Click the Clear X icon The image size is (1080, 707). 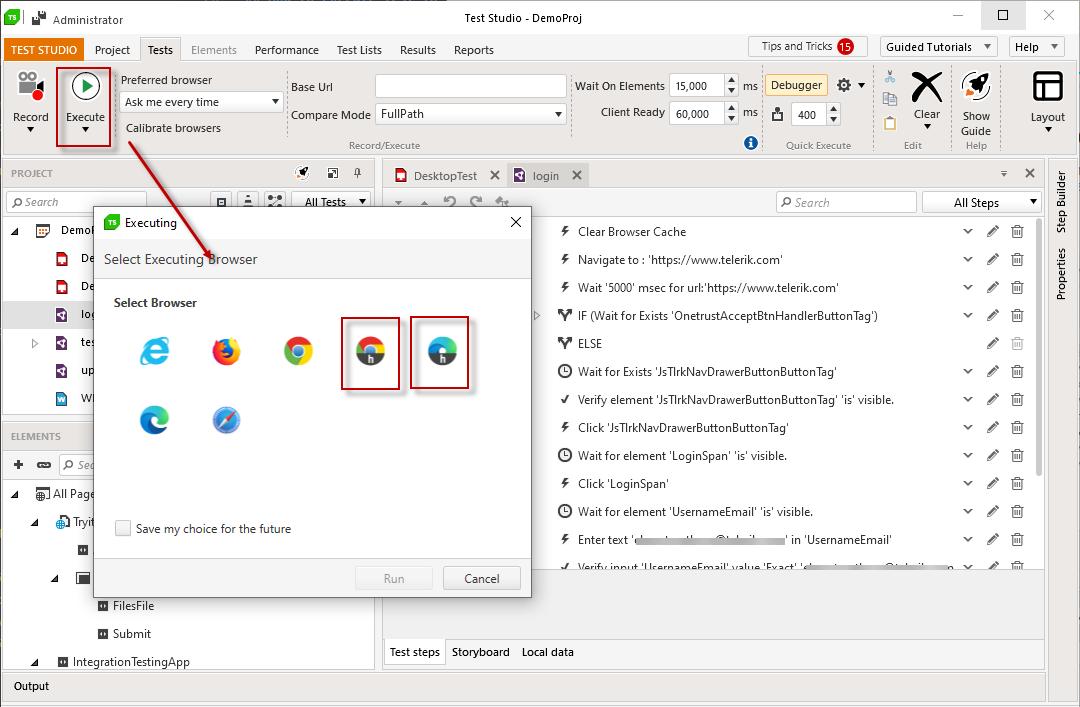click(927, 88)
